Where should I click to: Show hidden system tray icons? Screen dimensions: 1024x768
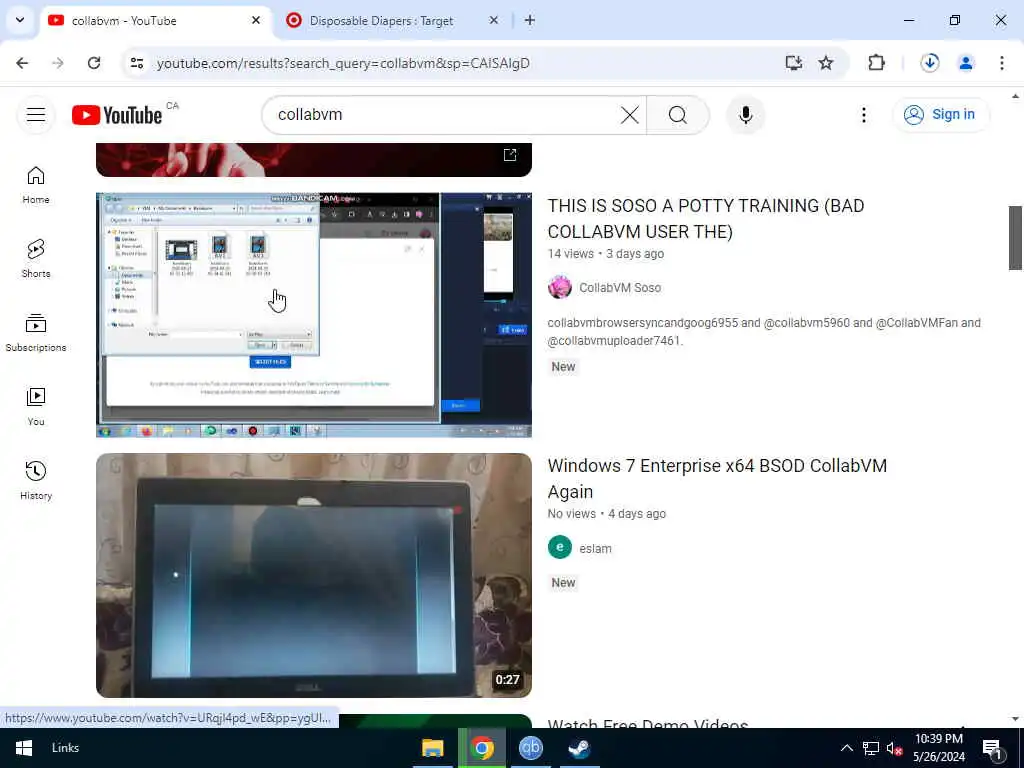coord(846,748)
